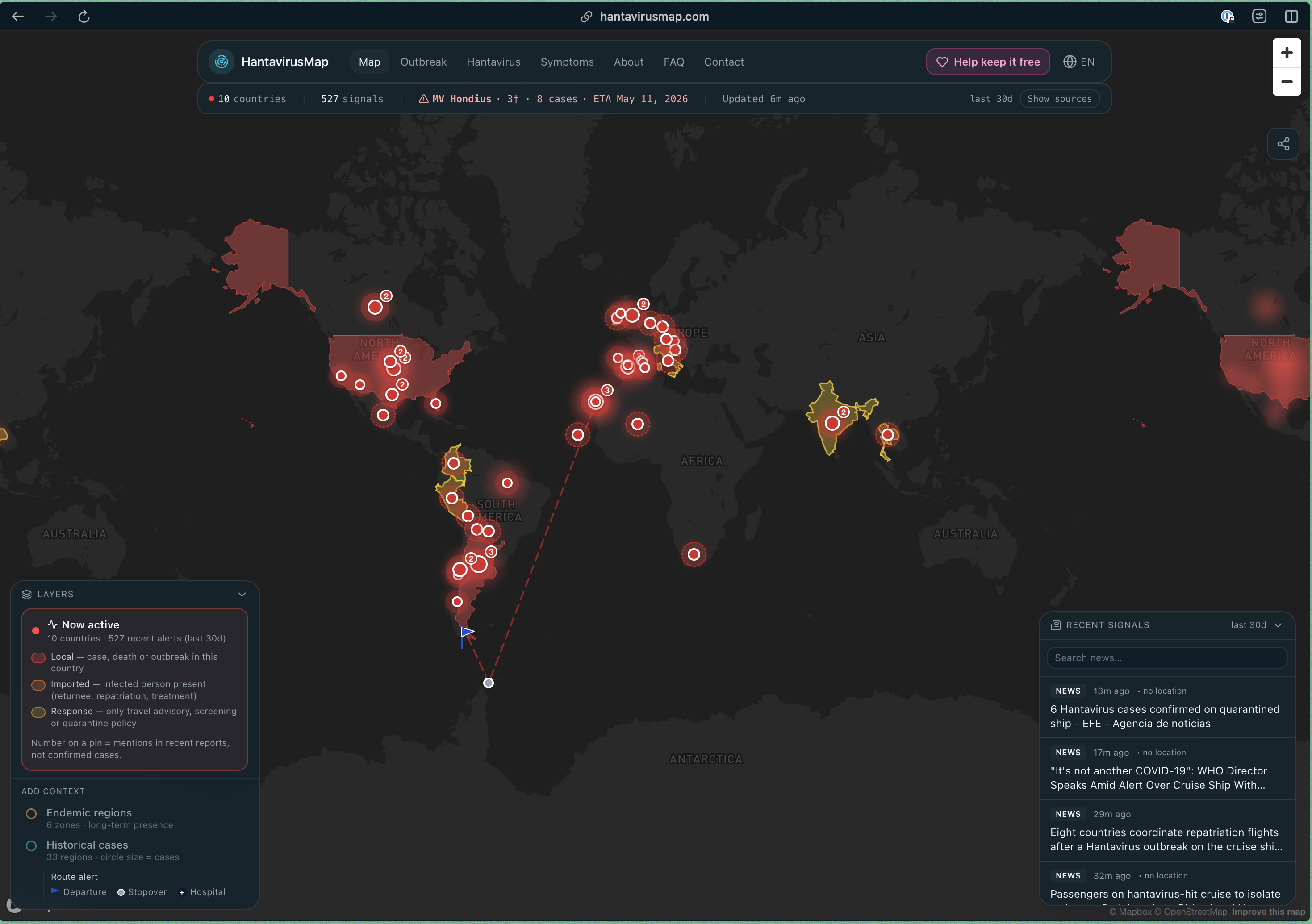Screen dimensions: 1312x924
Task: Click the Canada outbreak pin
Action: [x=375, y=307]
